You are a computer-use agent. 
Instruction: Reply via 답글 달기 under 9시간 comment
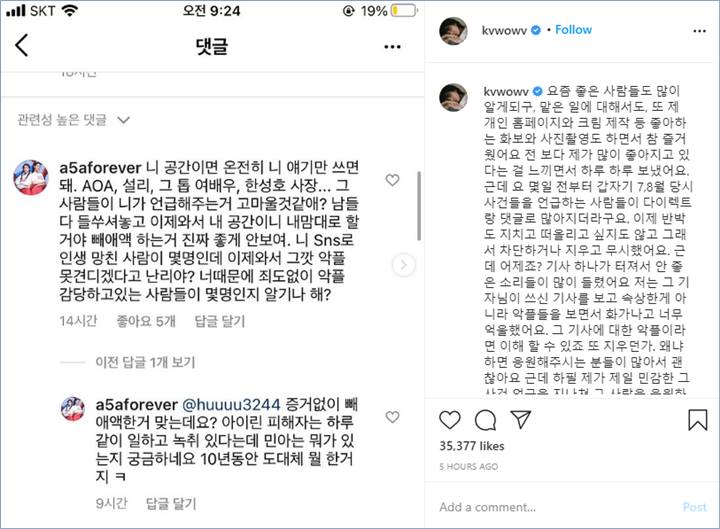pyautogui.click(x=171, y=503)
